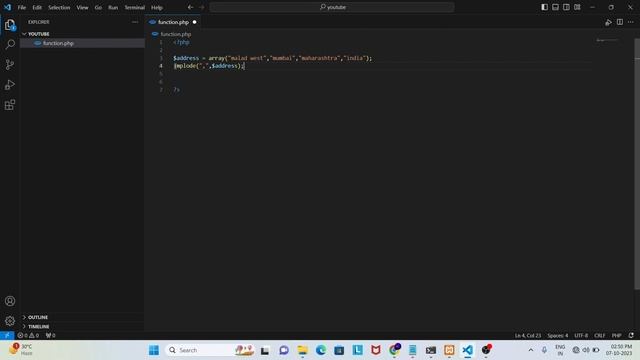Screen dimensions: 640x360
Task: Open the Explorer view in activity bar
Action: click(10, 25)
